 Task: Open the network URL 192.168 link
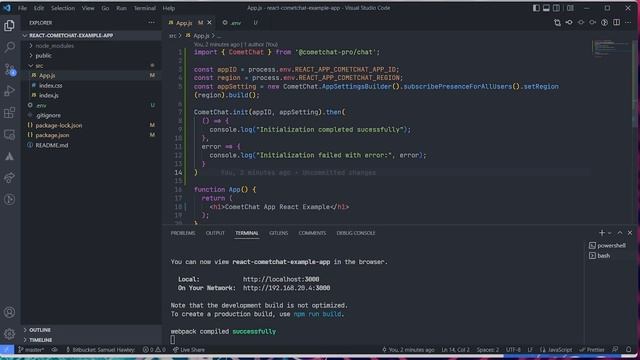[286, 288]
